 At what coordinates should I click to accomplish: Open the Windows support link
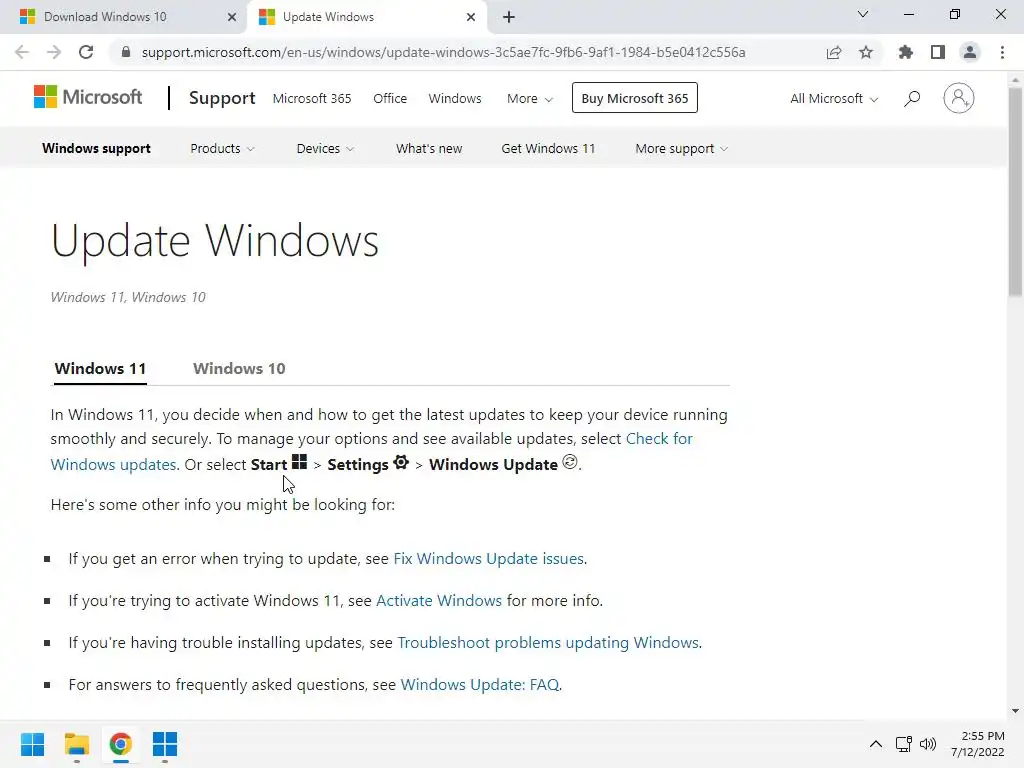pos(96,148)
